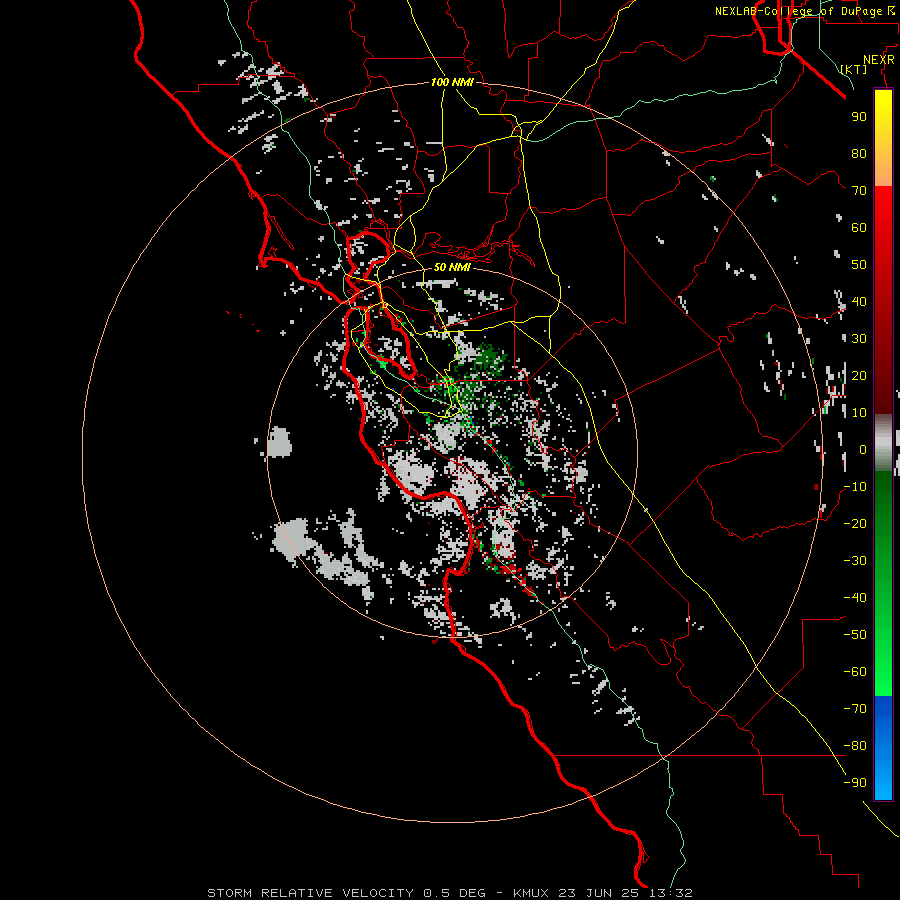The width and height of the screenshot is (900, 900).
Task: Click the -30 value on the velocity scale
Action: pos(855,561)
